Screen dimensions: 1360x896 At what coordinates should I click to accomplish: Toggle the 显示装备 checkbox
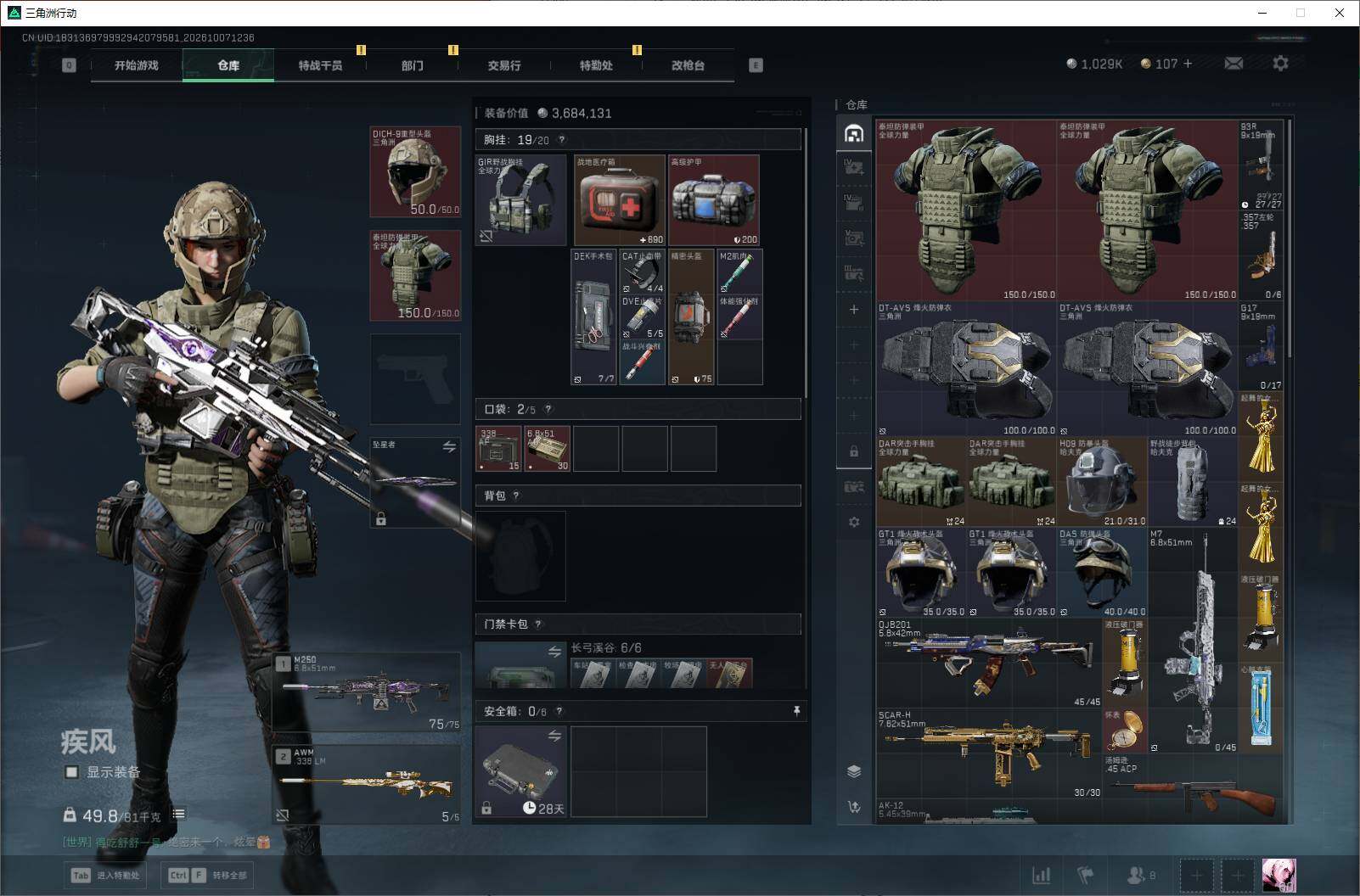[72, 772]
